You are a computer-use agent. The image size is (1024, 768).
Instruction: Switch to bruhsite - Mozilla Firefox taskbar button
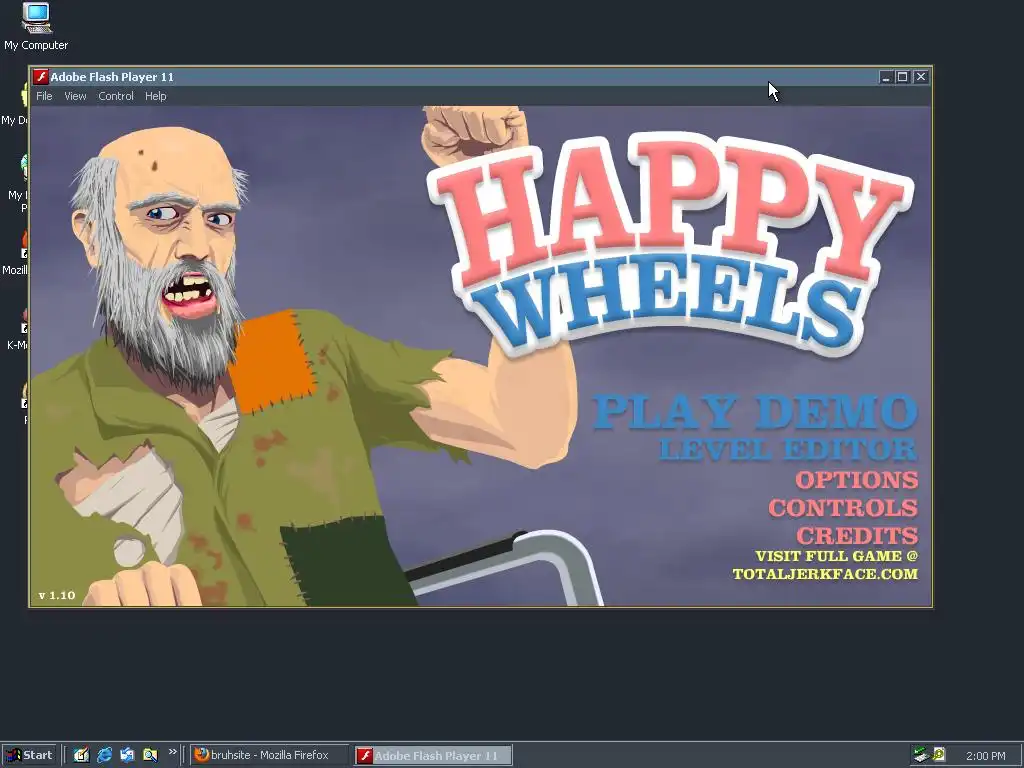coord(269,755)
